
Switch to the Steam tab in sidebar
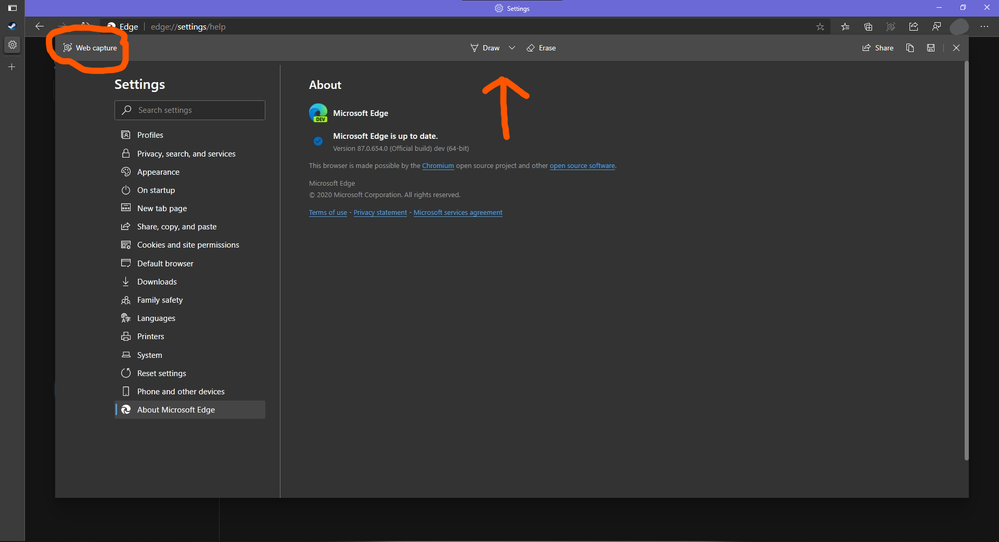12,27
